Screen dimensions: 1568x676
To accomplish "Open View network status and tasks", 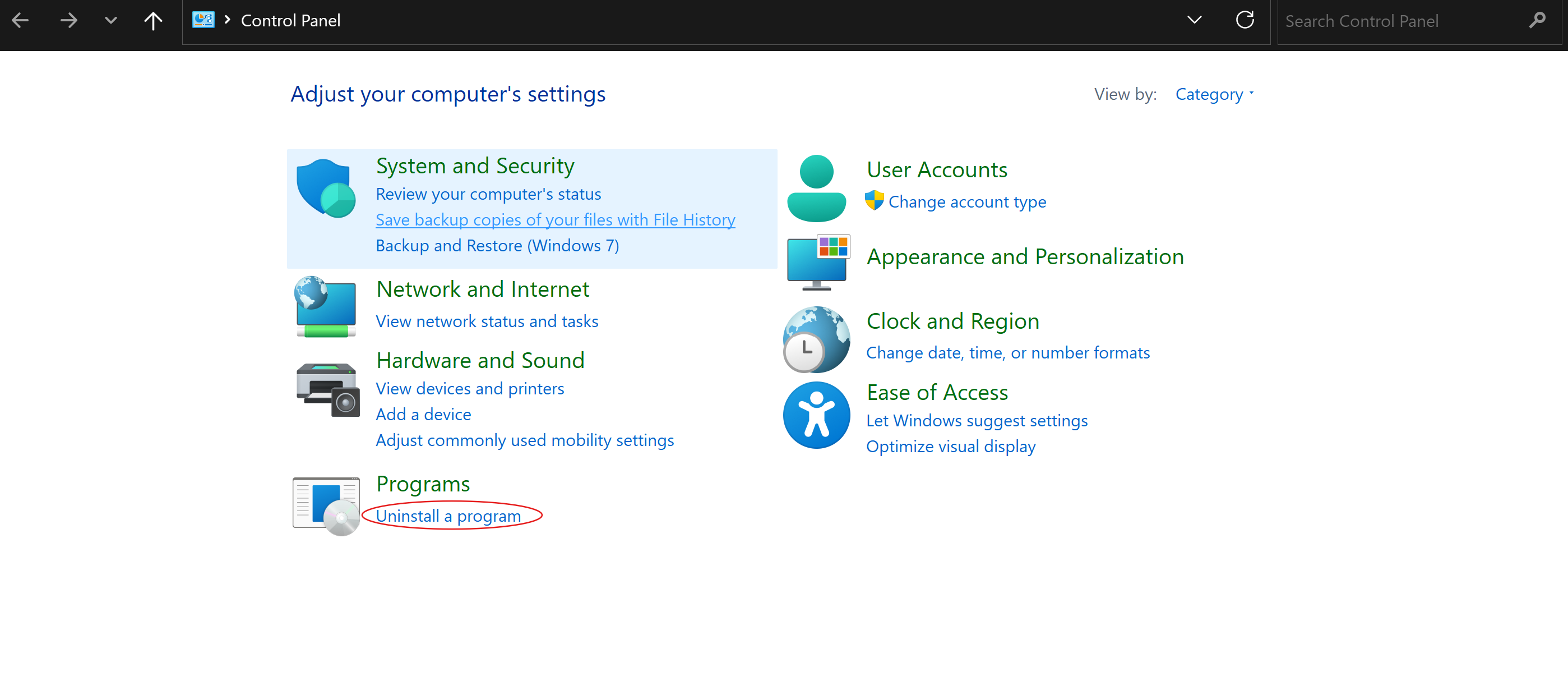I will click(x=487, y=321).
